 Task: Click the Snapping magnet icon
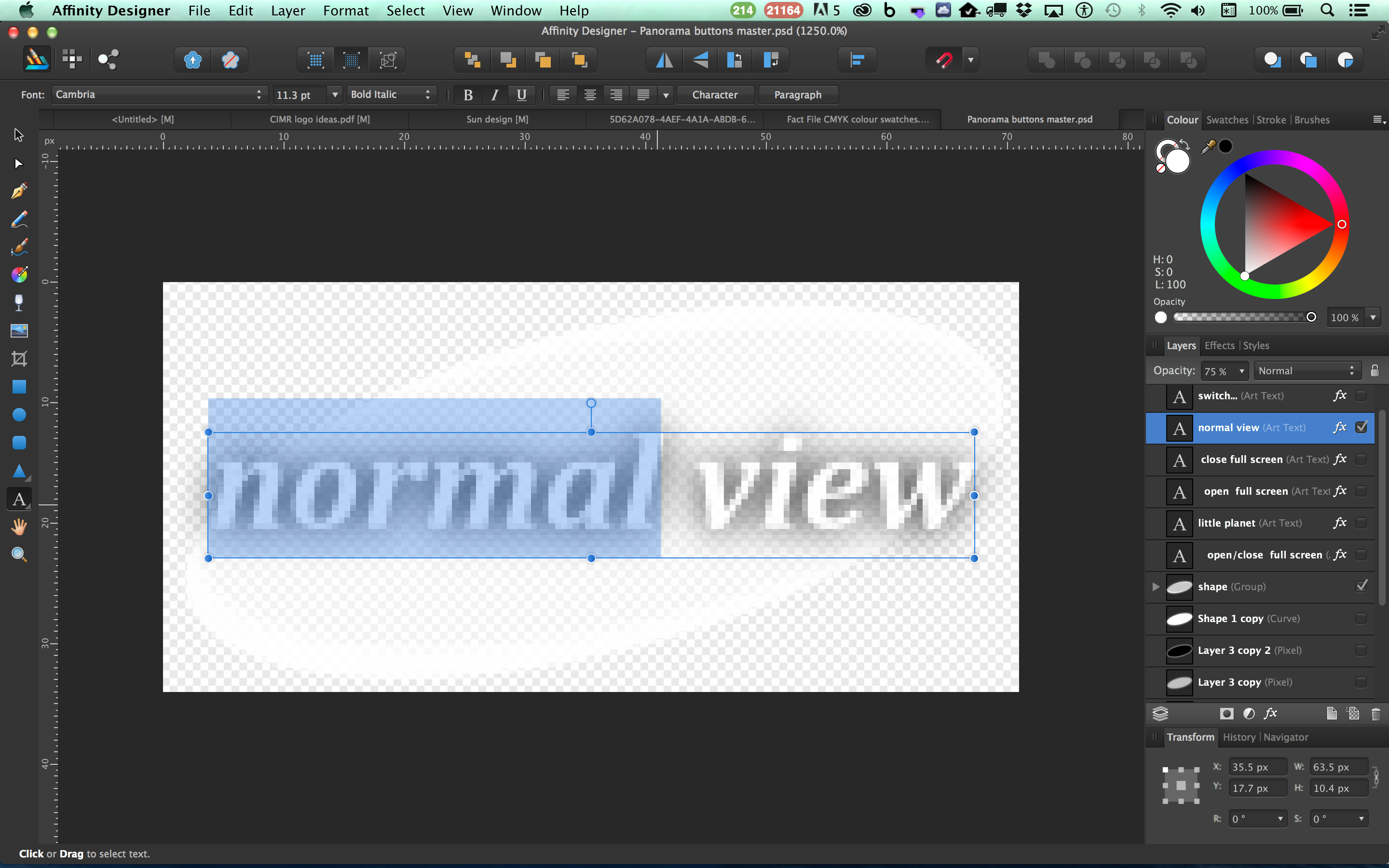[944, 60]
